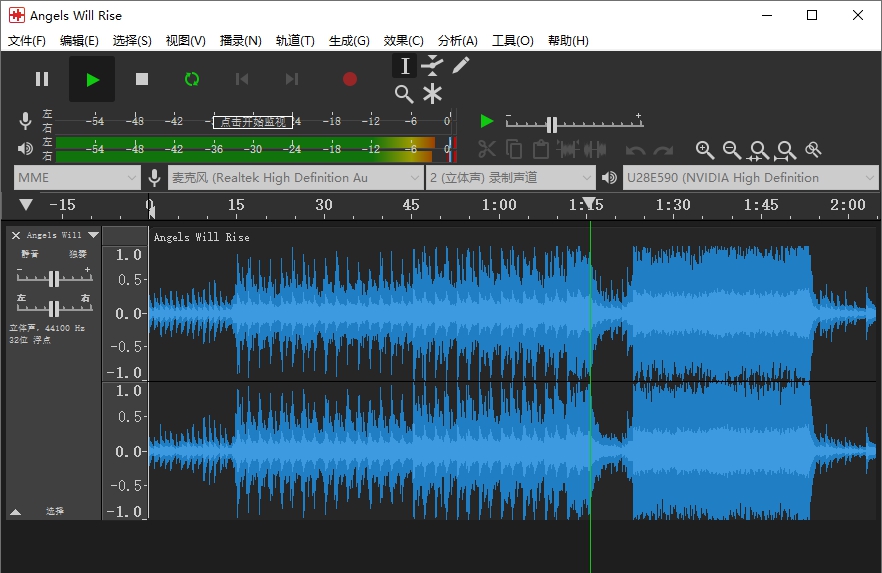The width and height of the screenshot is (882, 573).
Task: Open the MME audio host dropdown
Action: click(77, 178)
